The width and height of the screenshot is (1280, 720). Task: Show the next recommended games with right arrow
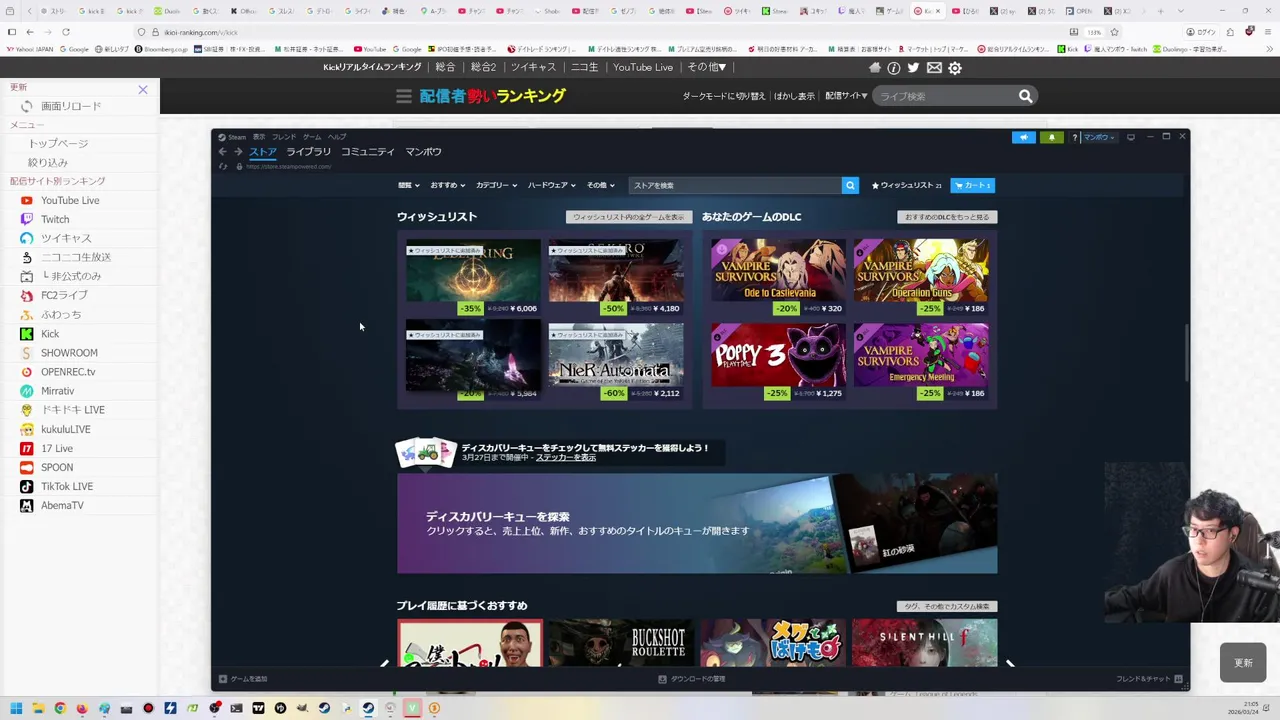pos(1010,664)
